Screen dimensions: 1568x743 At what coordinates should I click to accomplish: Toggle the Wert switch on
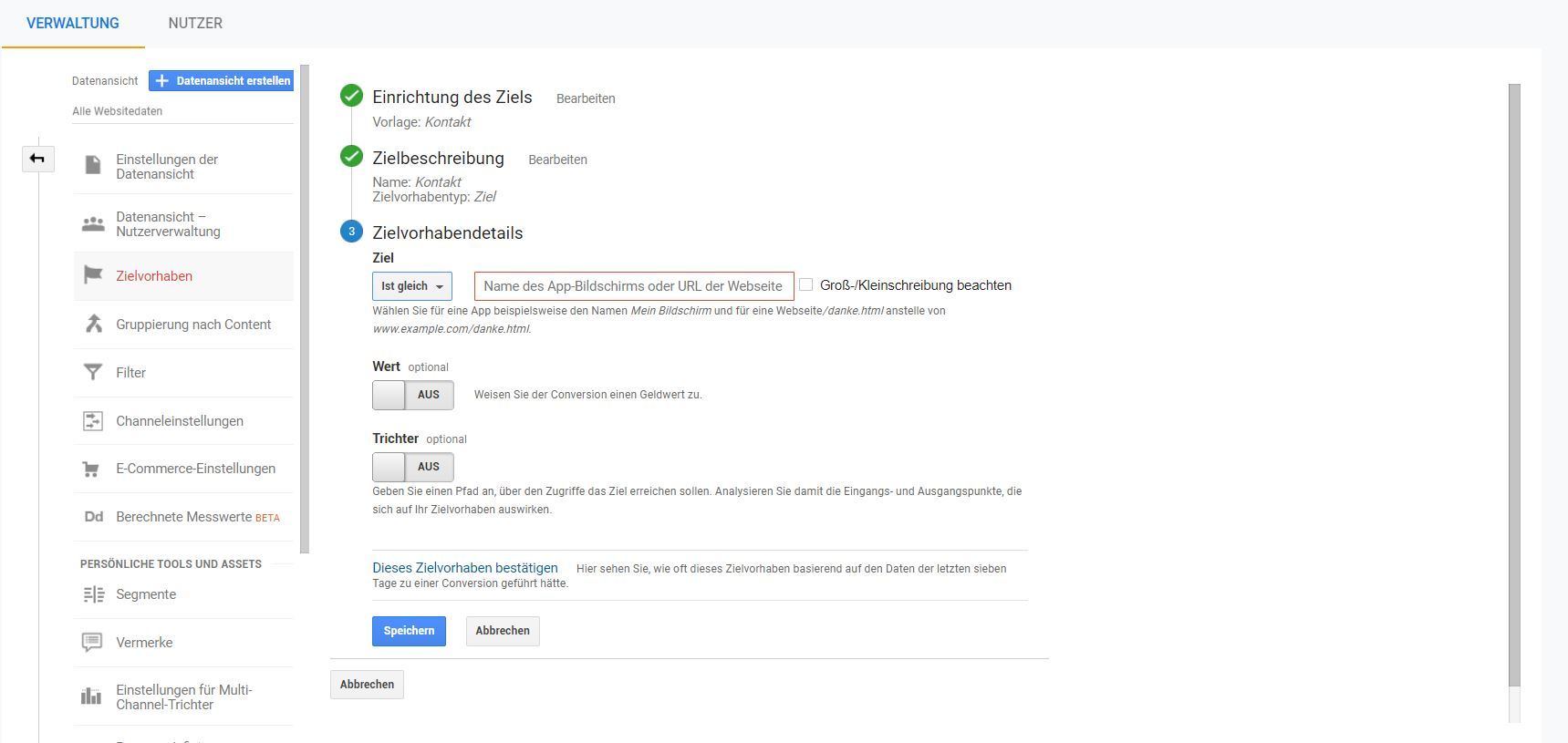(413, 395)
